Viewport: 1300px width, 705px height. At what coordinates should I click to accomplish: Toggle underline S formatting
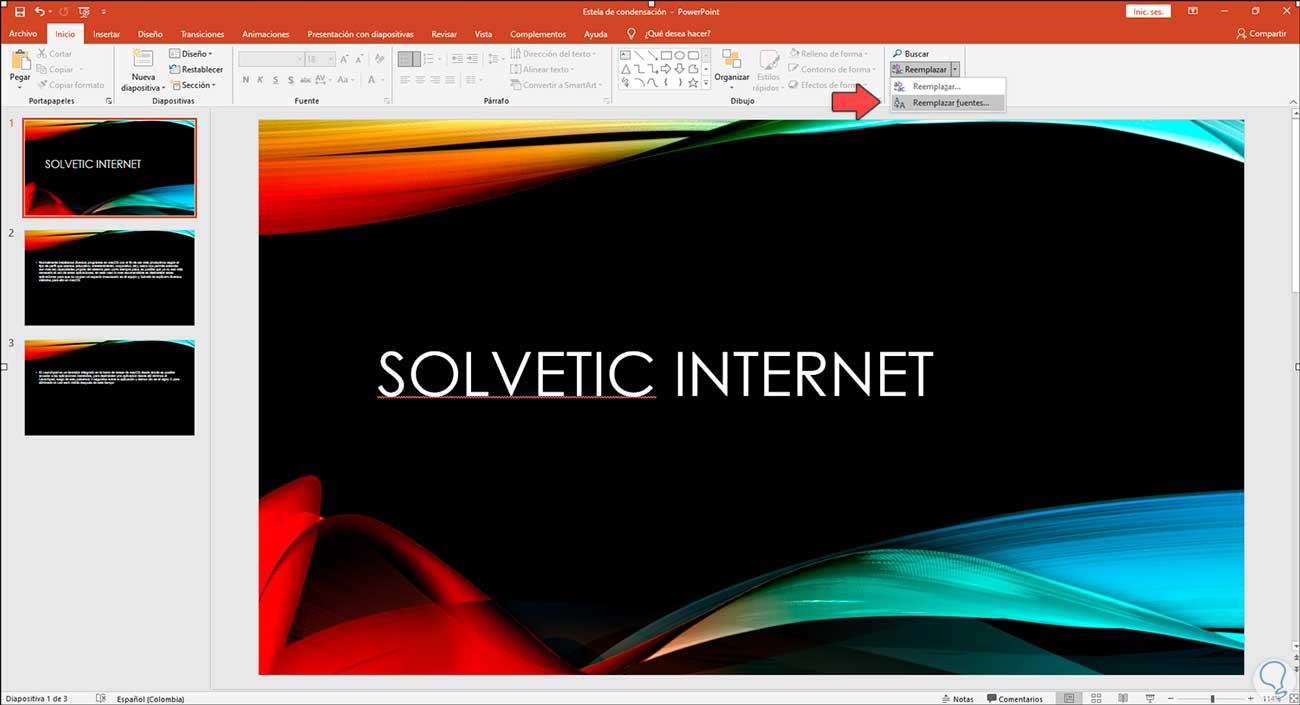(x=275, y=80)
